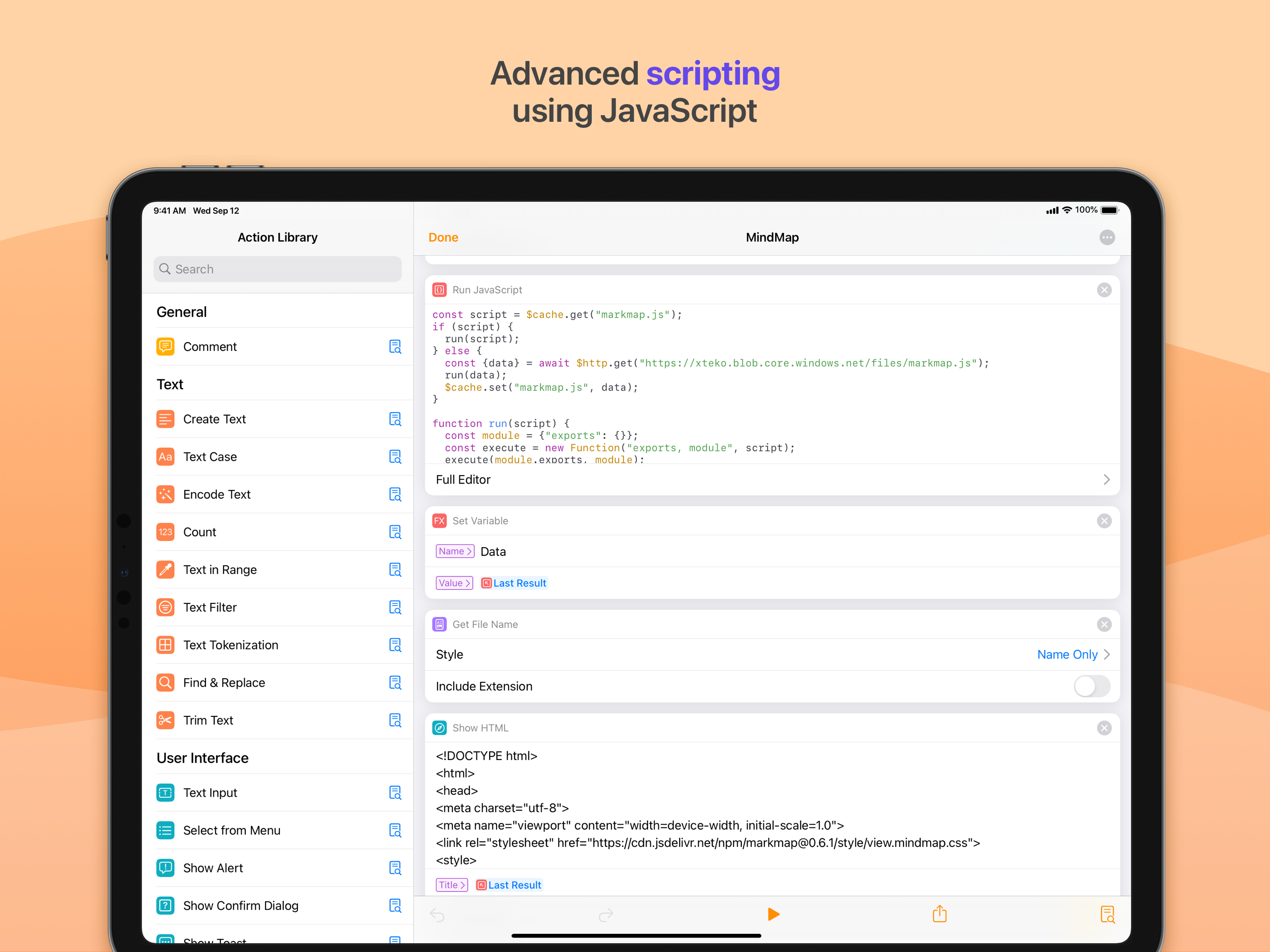Tap the share icon in bottom toolbar
This screenshot has width=1270, height=952.
[x=939, y=913]
